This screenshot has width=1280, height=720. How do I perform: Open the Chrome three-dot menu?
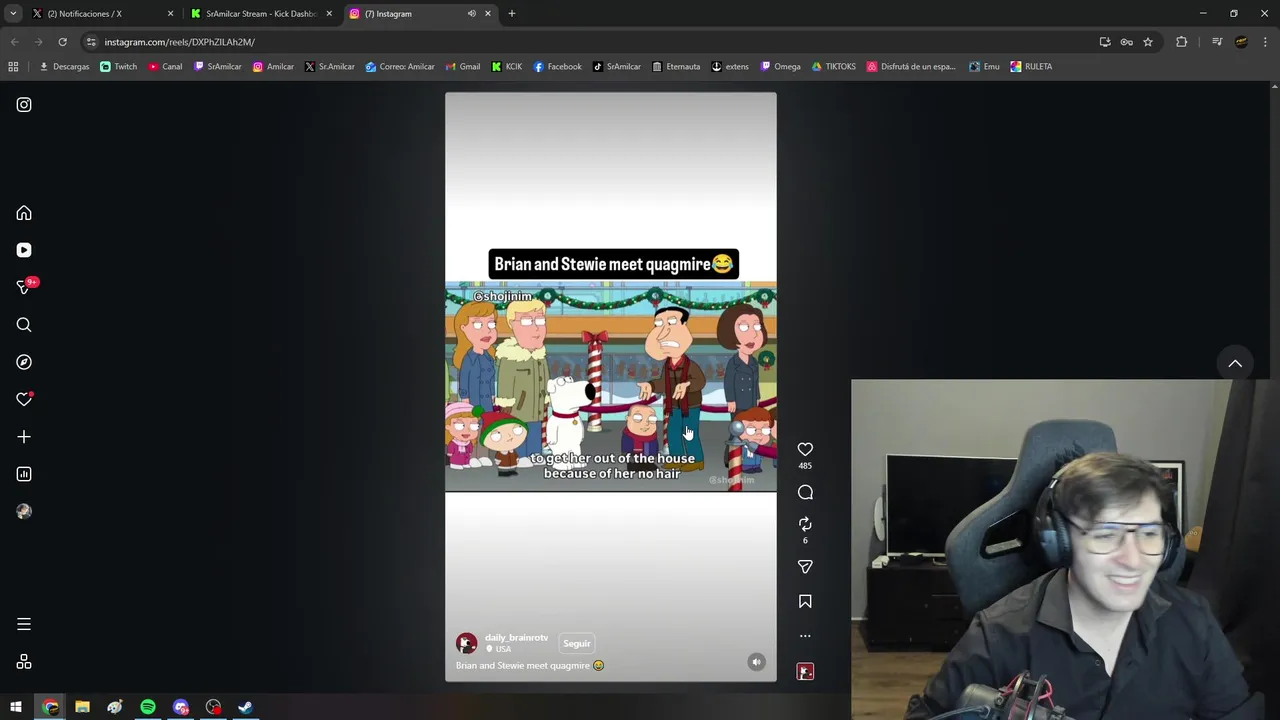coord(1265,42)
